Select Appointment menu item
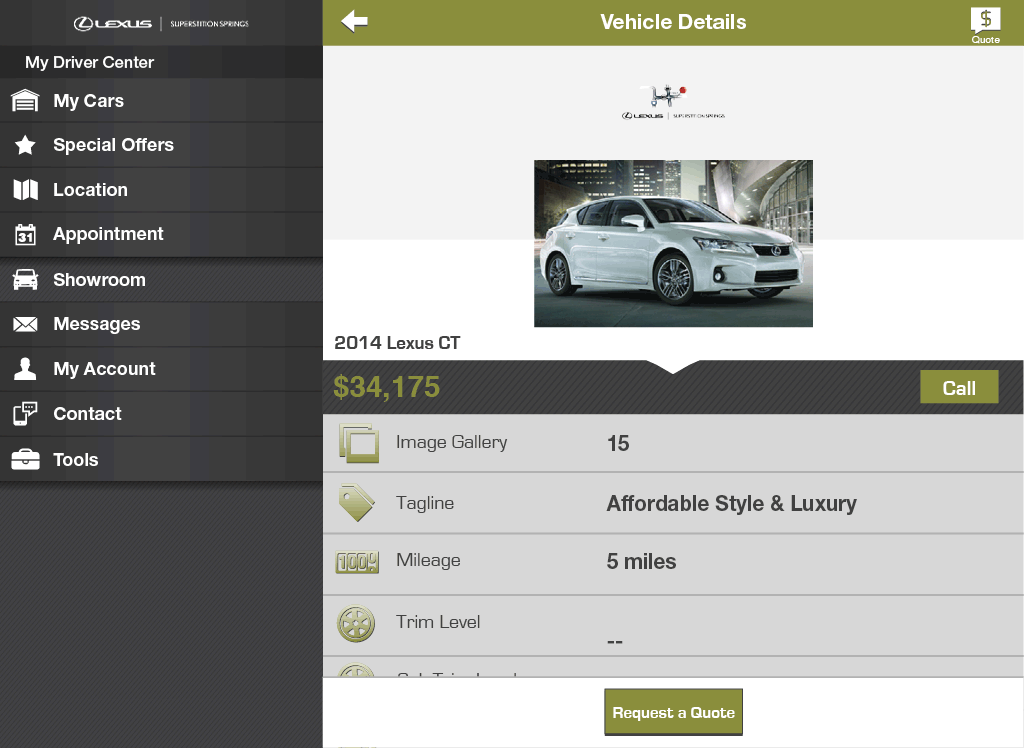This screenshot has width=1024, height=748. pos(161,235)
